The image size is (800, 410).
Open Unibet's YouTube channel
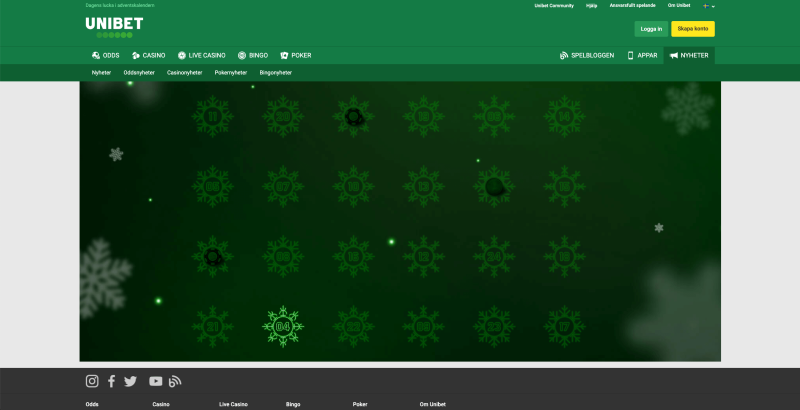[156, 381]
